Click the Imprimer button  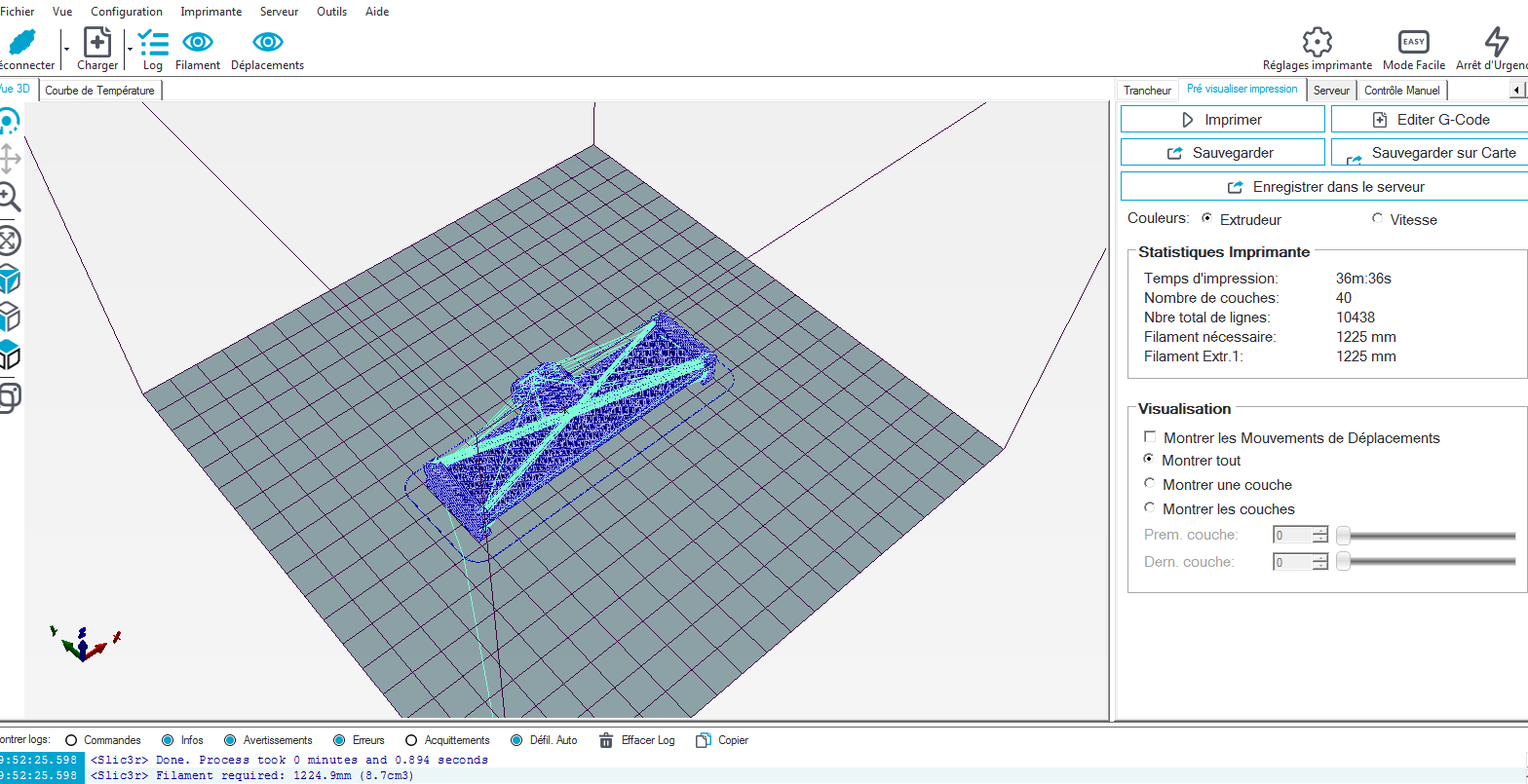tap(1222, 120)
